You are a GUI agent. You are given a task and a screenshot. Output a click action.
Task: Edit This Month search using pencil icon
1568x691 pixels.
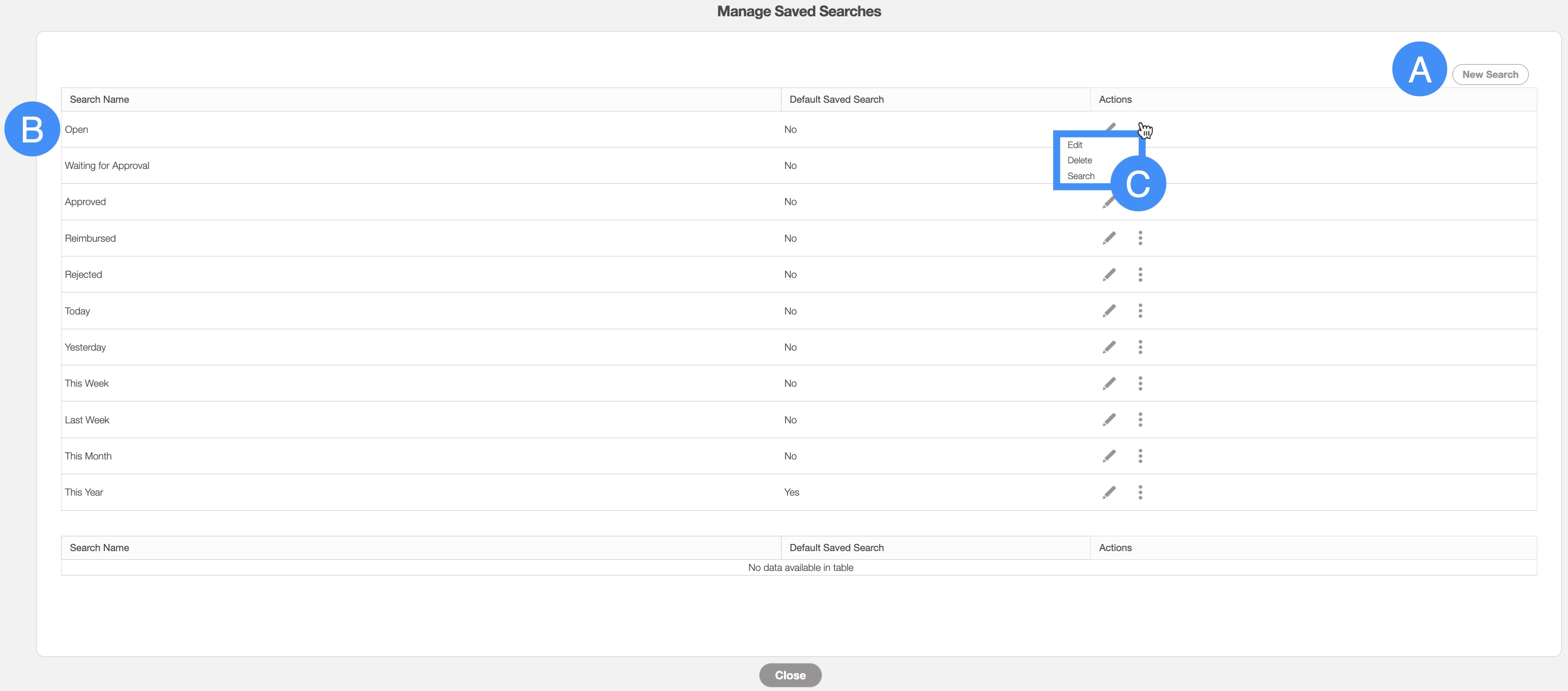click(x=1109, y=456)
